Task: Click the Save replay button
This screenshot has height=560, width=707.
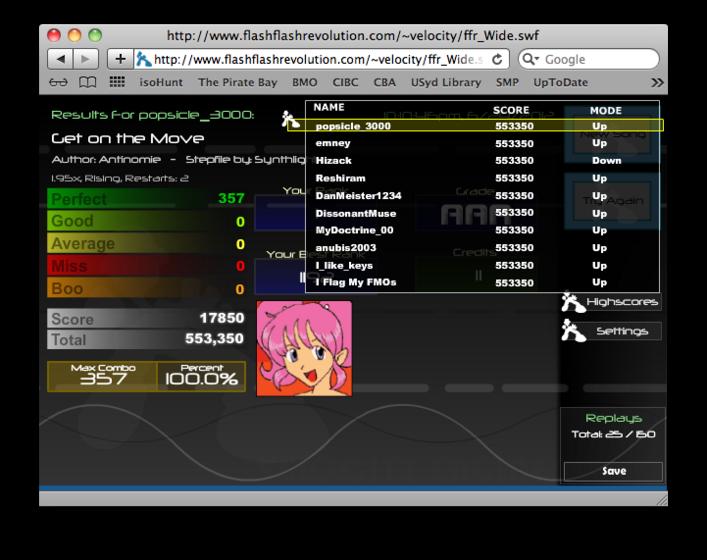Action: (613, 471)
